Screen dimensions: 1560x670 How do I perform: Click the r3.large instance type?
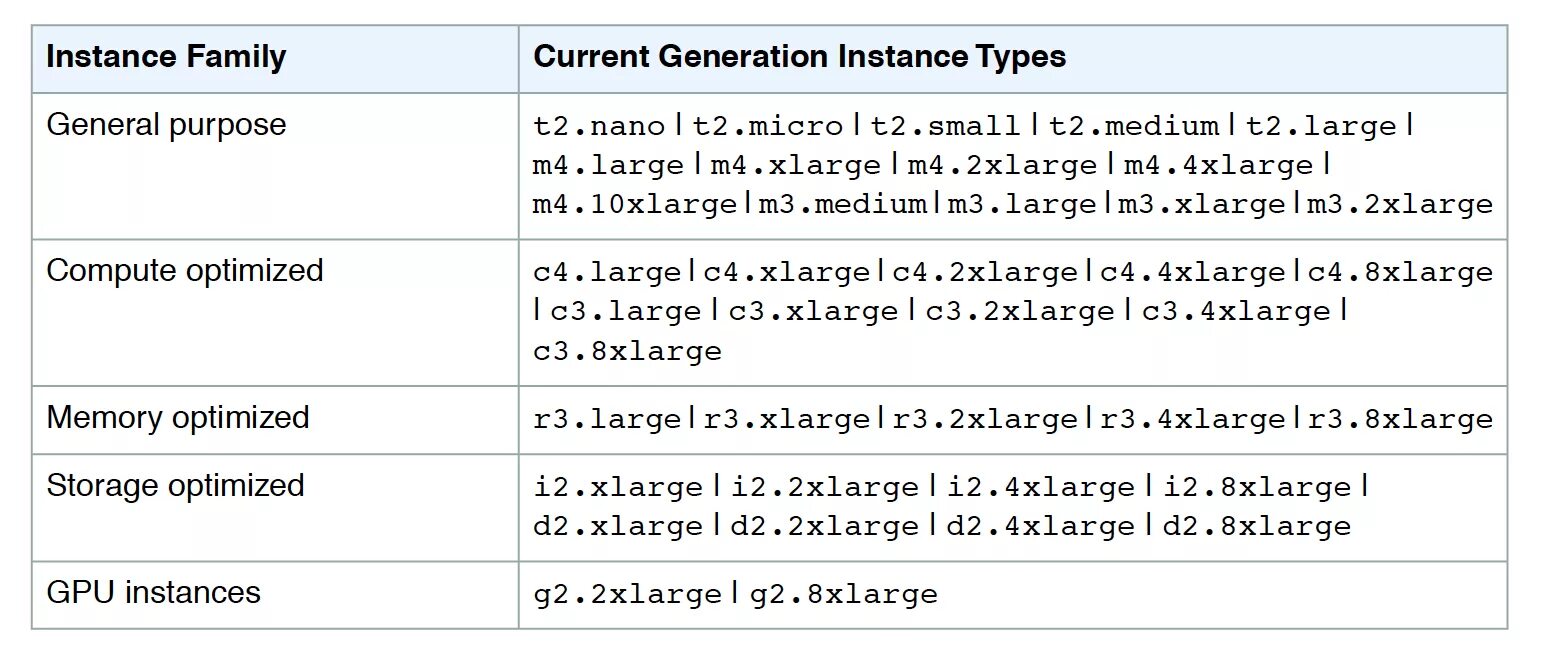tap(608, 419)
